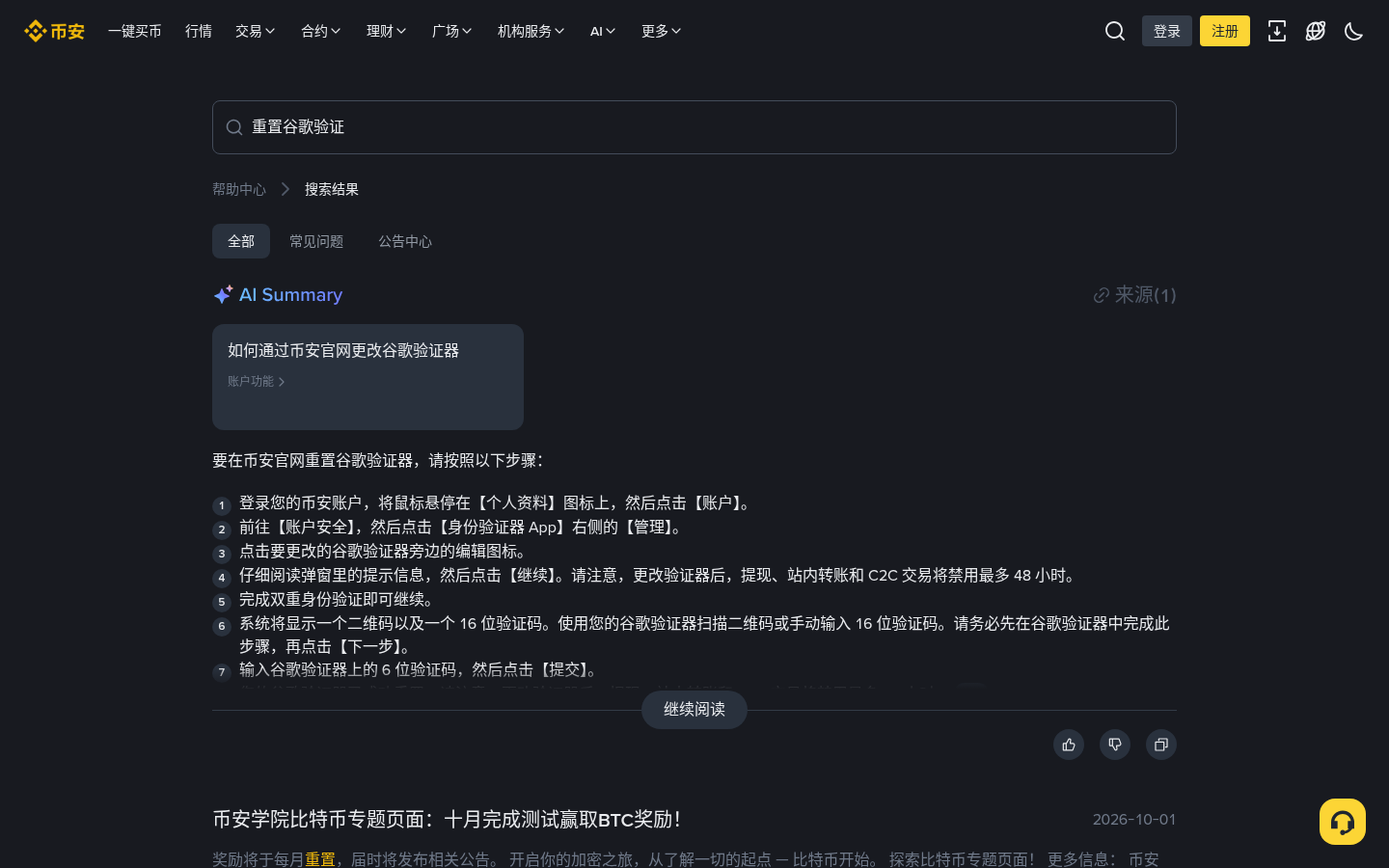The image size is (1389, 868).
Task: Click 继续阅读 to expand summary
Action: coord(694,710)
